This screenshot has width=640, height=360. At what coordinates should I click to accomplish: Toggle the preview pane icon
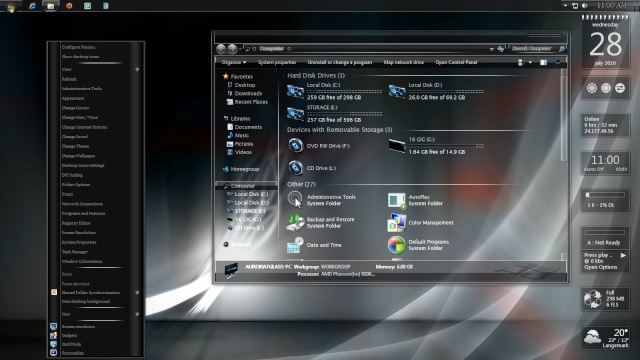(x=543, y=62)
